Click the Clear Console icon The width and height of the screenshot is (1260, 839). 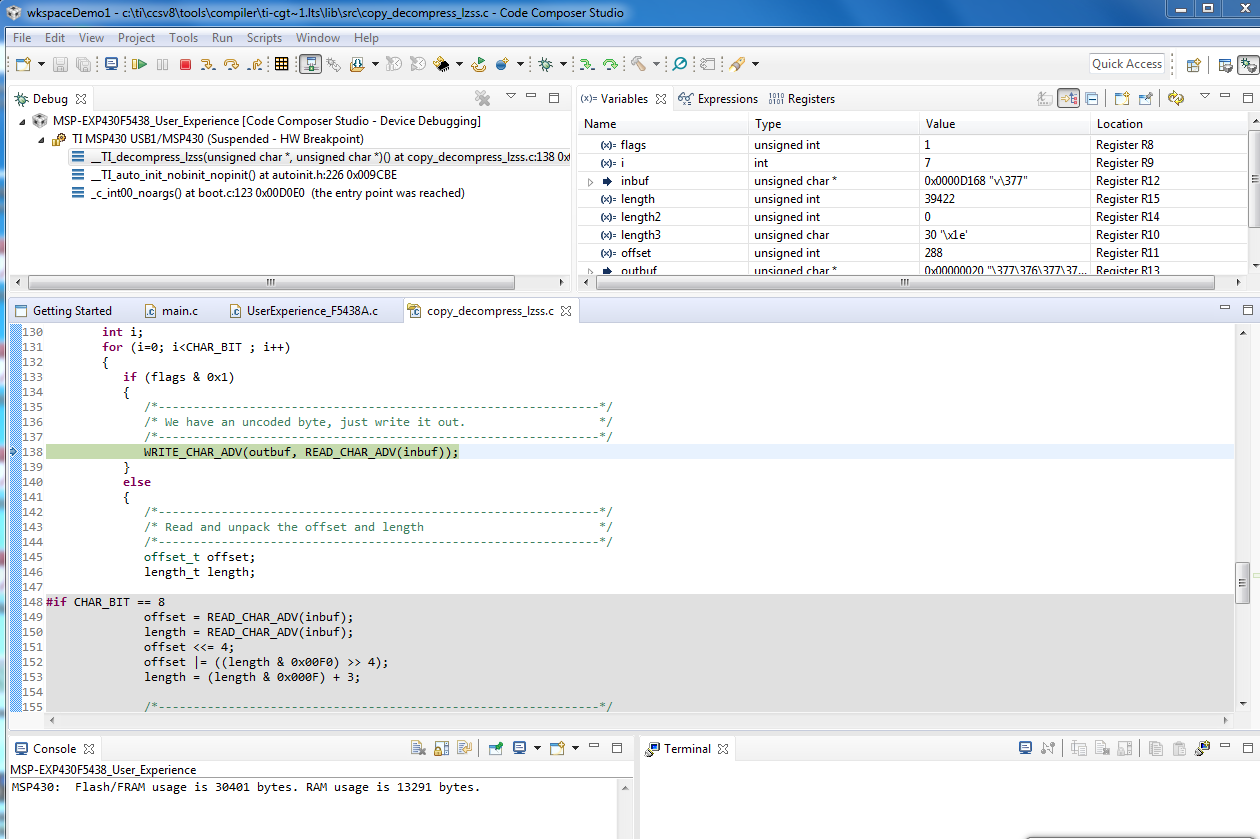click(419, 748)
